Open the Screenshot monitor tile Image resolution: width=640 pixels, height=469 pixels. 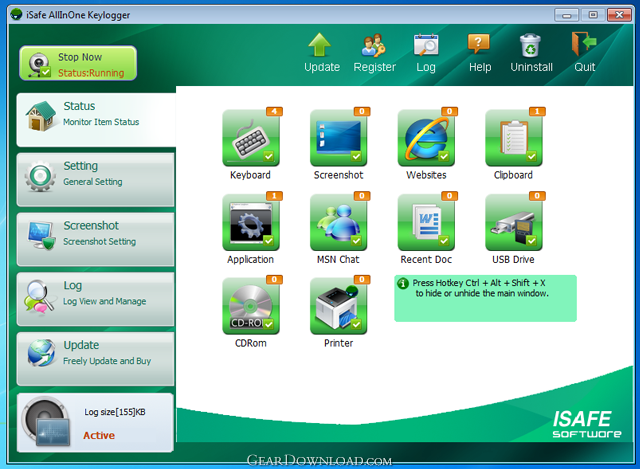click(x=338, y=138)
